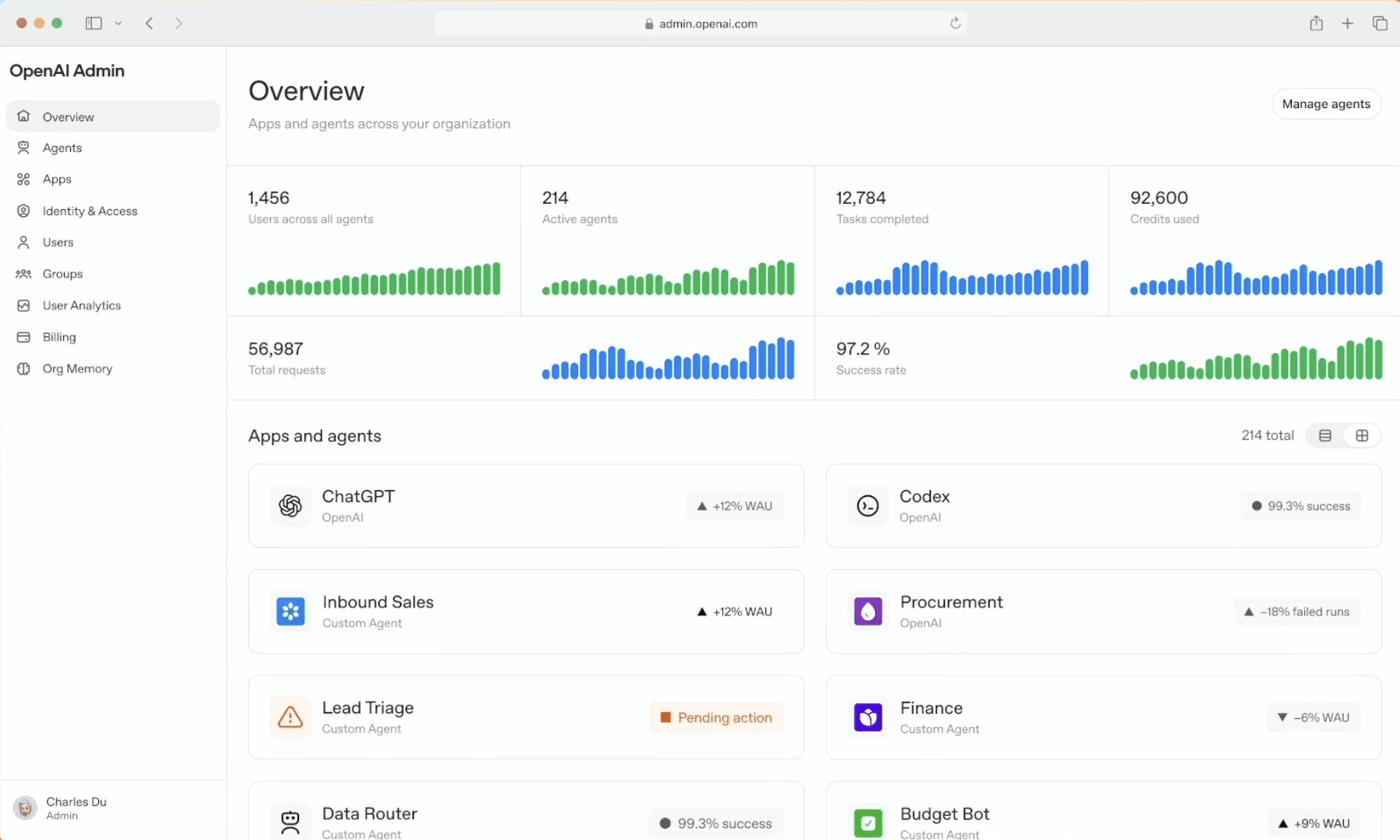
Task: Open the Billing menu item
Action: click(x=113, y=337)
